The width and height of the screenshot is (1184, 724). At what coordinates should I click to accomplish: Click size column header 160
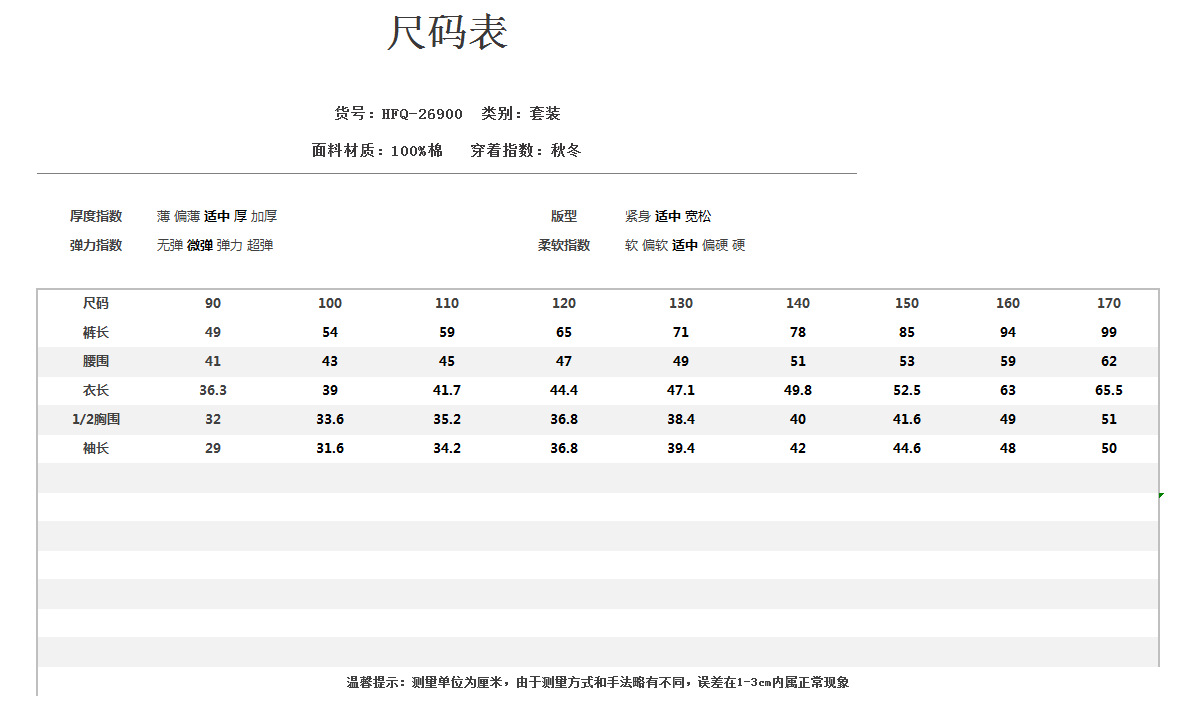(1008, 303)
